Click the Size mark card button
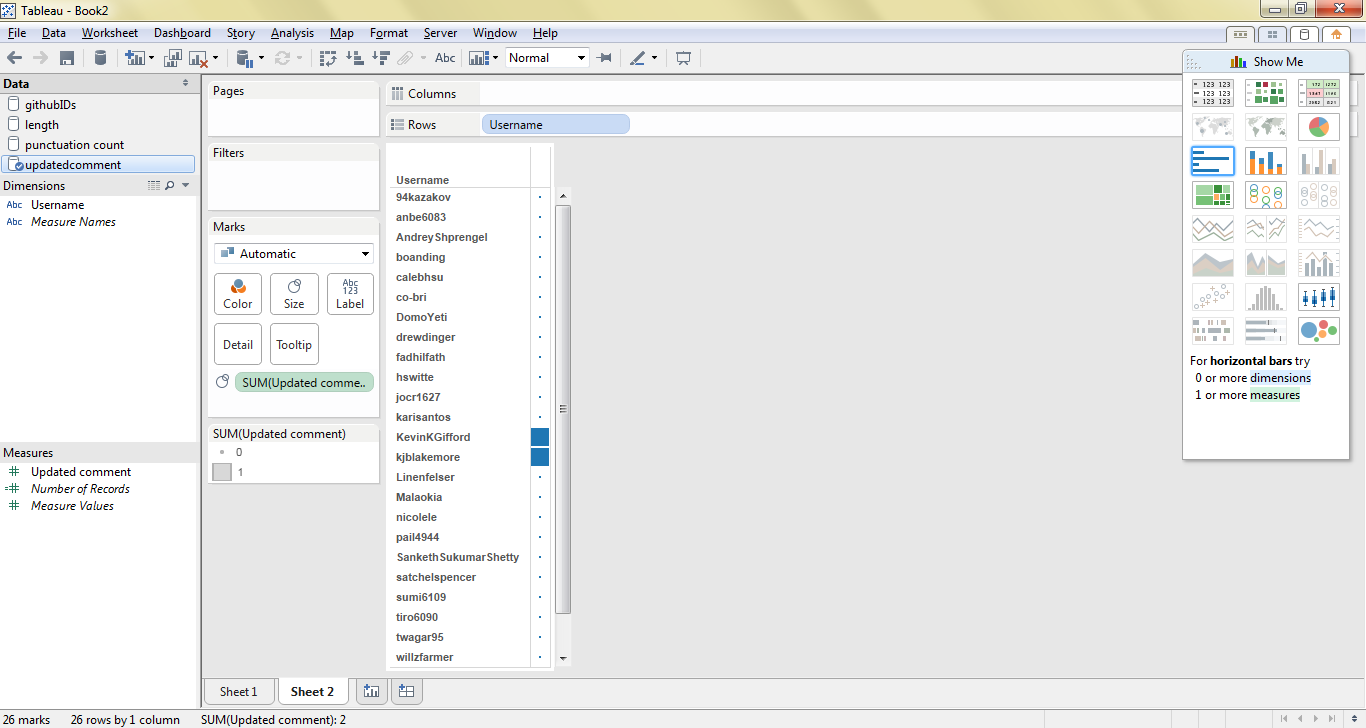 click(x=294, y=294)
